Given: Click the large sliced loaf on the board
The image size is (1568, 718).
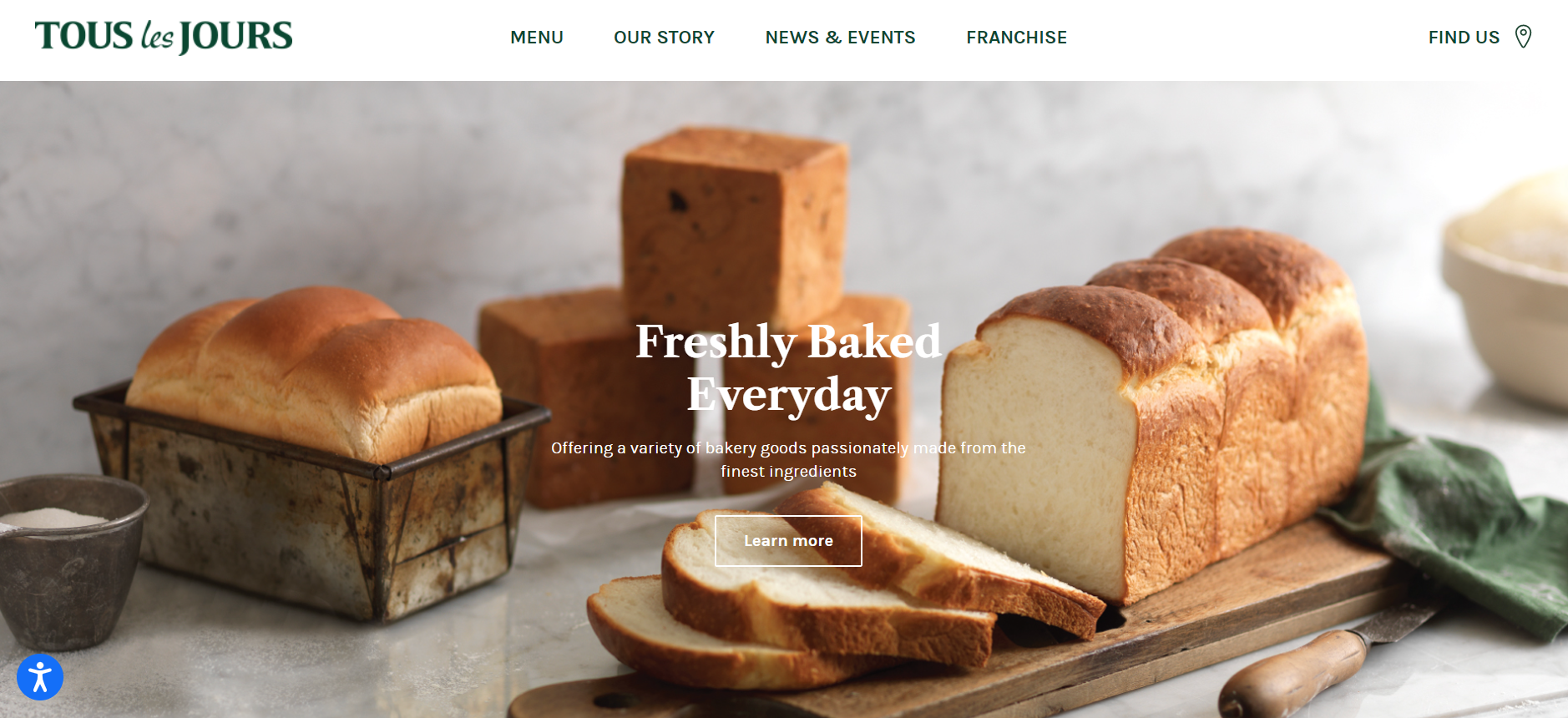Looking at the screenshot, I should pyautogui.click(x=1152, y=417).
